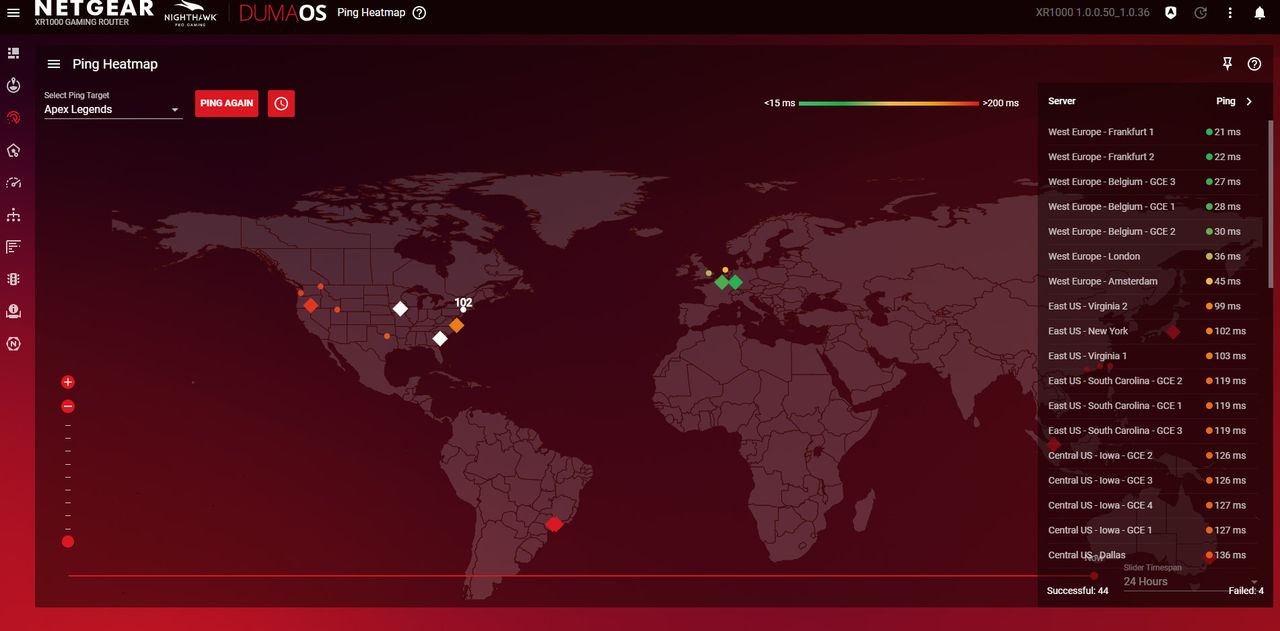Screen dimensions: 1280x631
Task: Click the help icon beside the pin
Action: (x=1254, y=64)
